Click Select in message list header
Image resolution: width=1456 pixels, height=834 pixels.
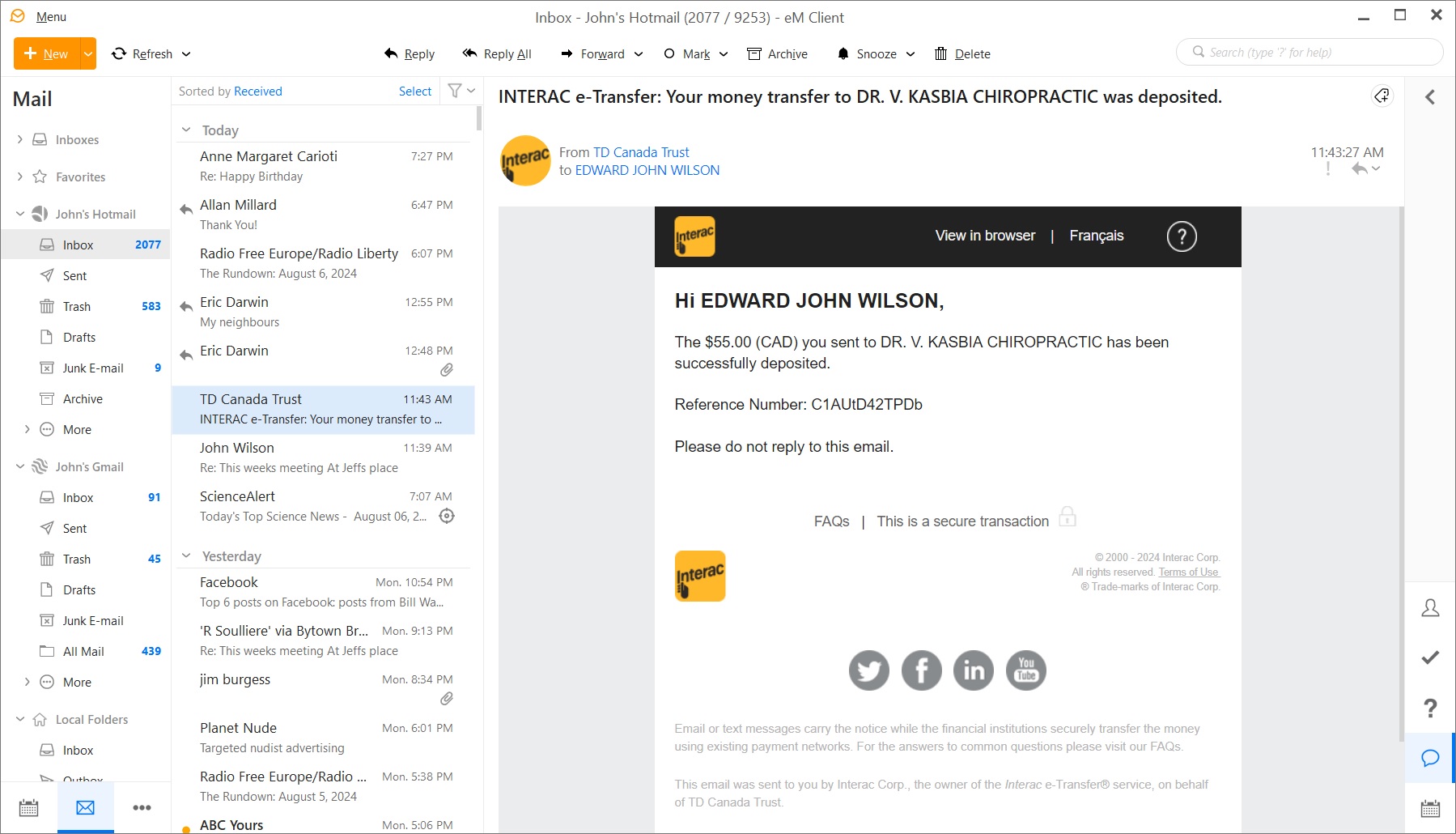click(x=415, y=91)
